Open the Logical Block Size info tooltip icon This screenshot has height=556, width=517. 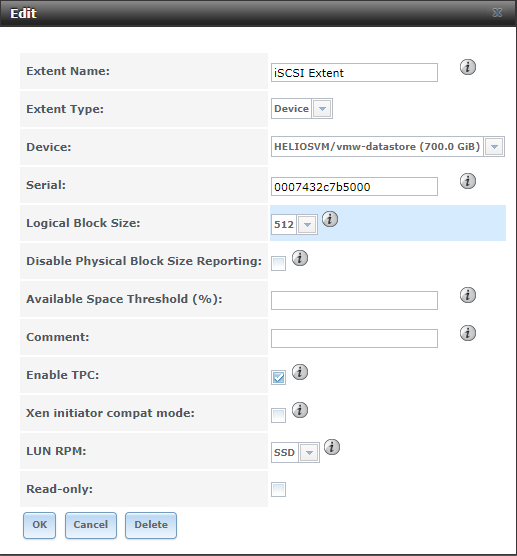(330, 219)
